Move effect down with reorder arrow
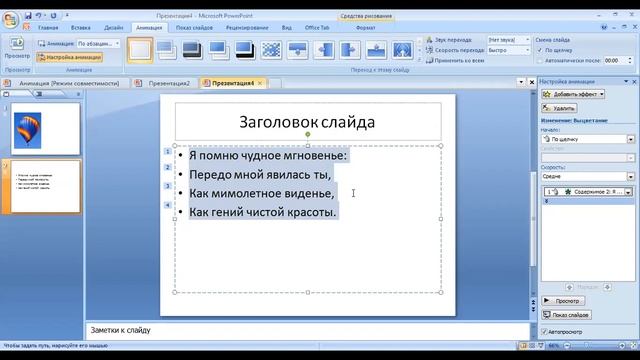This screenshot has width=640, height=360. click(607, 287)
